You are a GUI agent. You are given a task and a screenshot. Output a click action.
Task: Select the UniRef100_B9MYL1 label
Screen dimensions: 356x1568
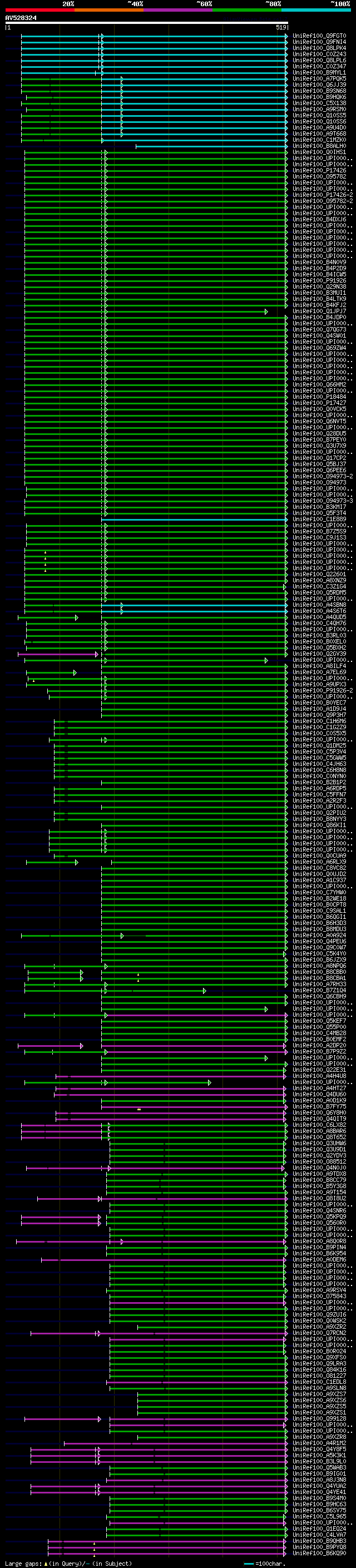(319, 72)
